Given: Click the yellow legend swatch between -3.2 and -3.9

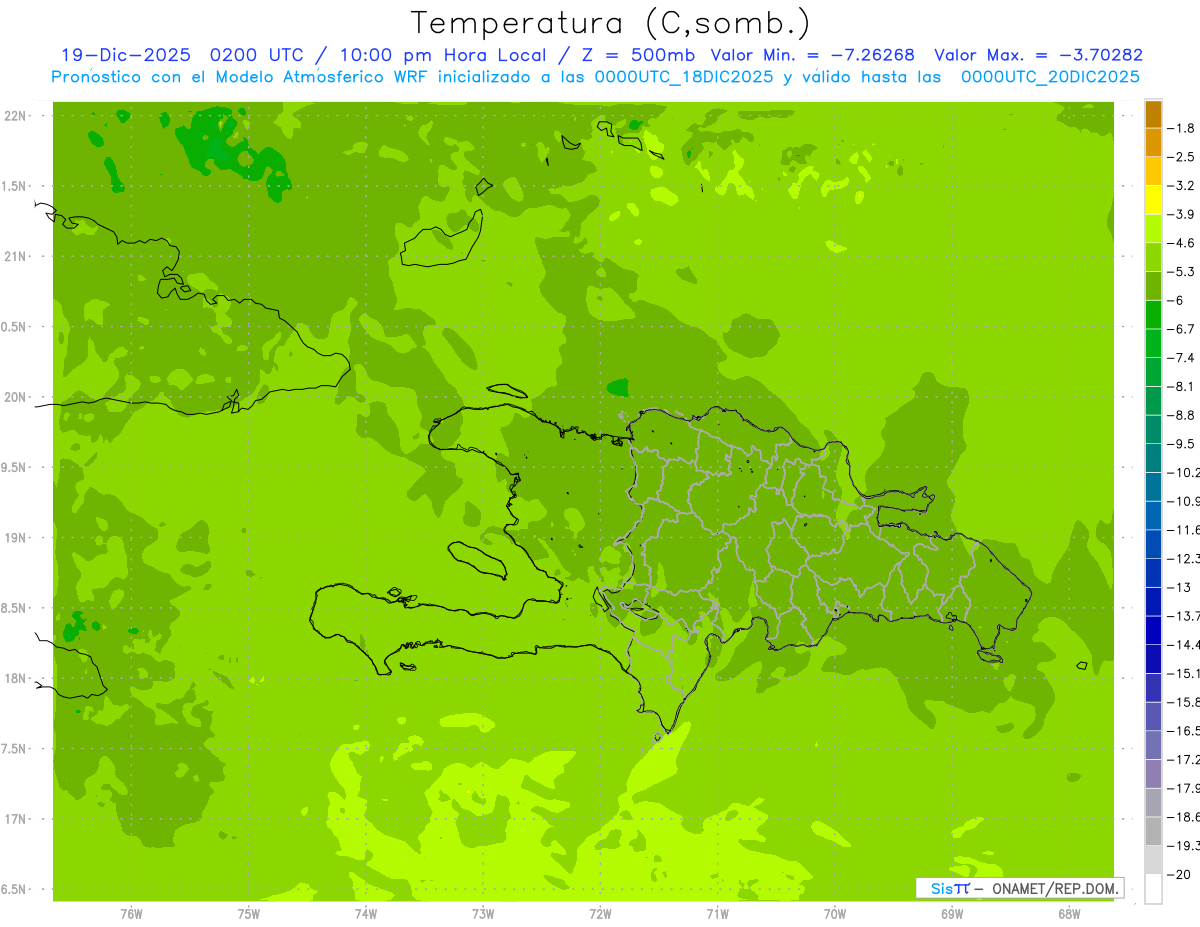Looking at the screenshot, I should tap(1153, 200).
